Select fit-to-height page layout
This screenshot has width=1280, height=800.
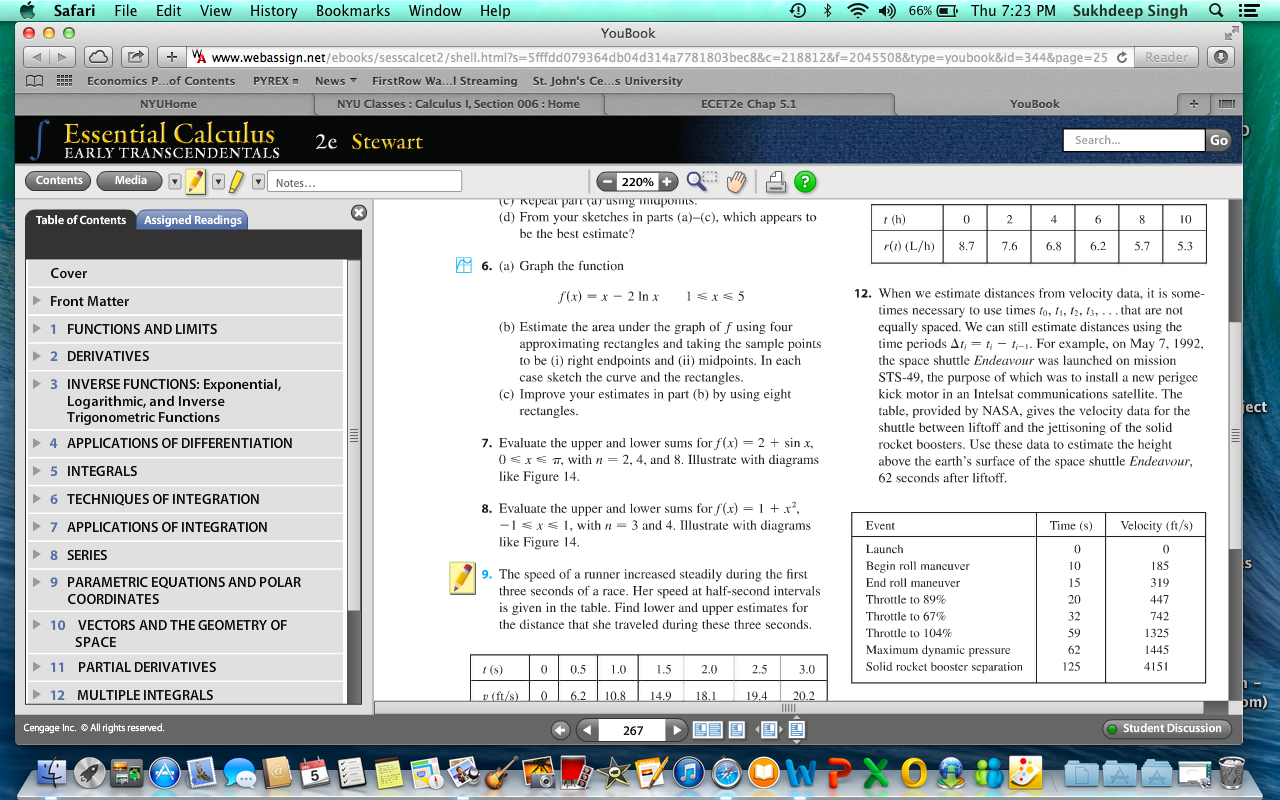(x=797, y=730)
